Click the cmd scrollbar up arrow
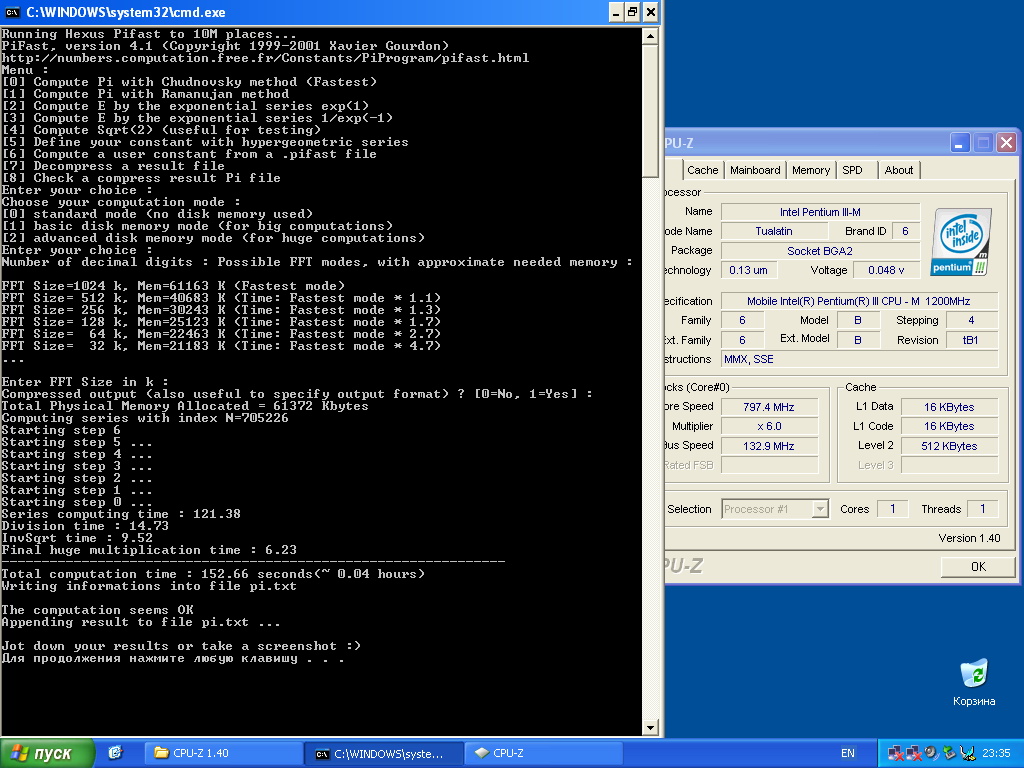 650,36
